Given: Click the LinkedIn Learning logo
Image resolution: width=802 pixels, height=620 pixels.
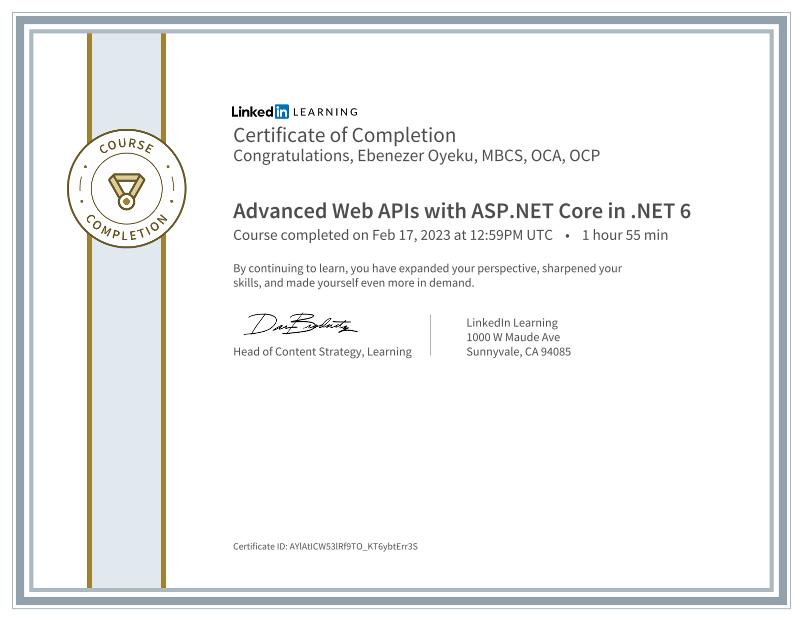Looking at the screenshot, I should (x=295, y=112).
